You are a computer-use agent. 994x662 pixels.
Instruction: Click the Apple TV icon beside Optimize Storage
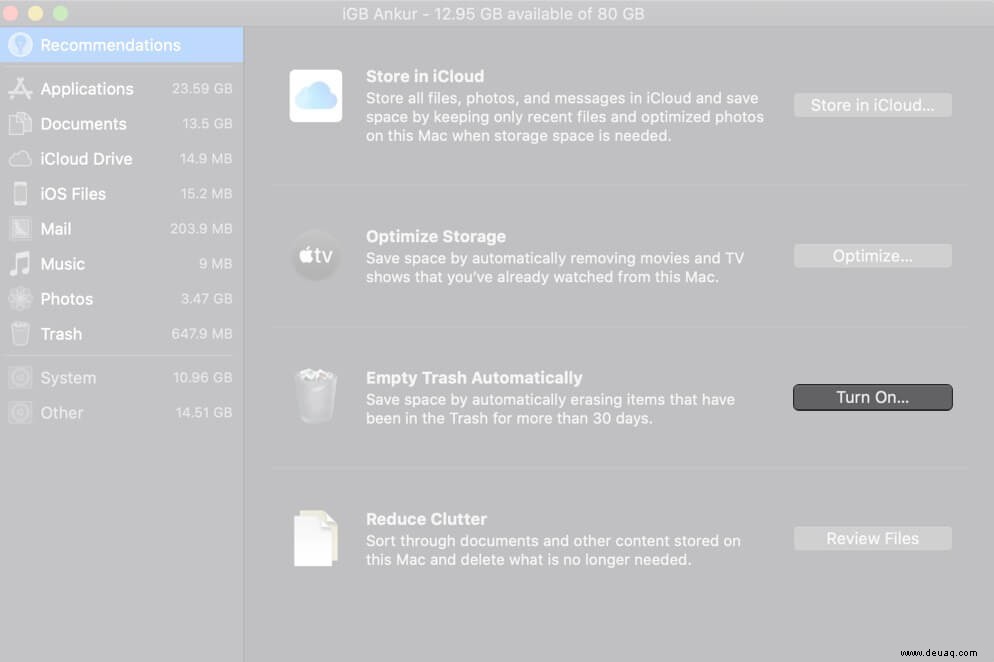pos(316,256)
